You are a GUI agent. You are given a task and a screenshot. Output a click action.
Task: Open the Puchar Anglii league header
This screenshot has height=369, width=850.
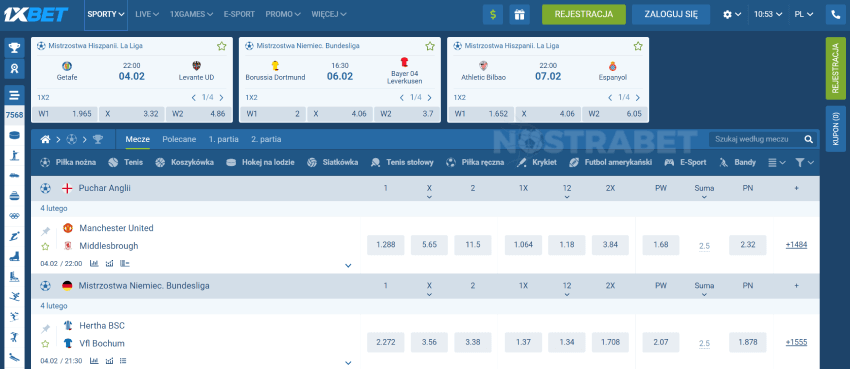coord(105,188)
